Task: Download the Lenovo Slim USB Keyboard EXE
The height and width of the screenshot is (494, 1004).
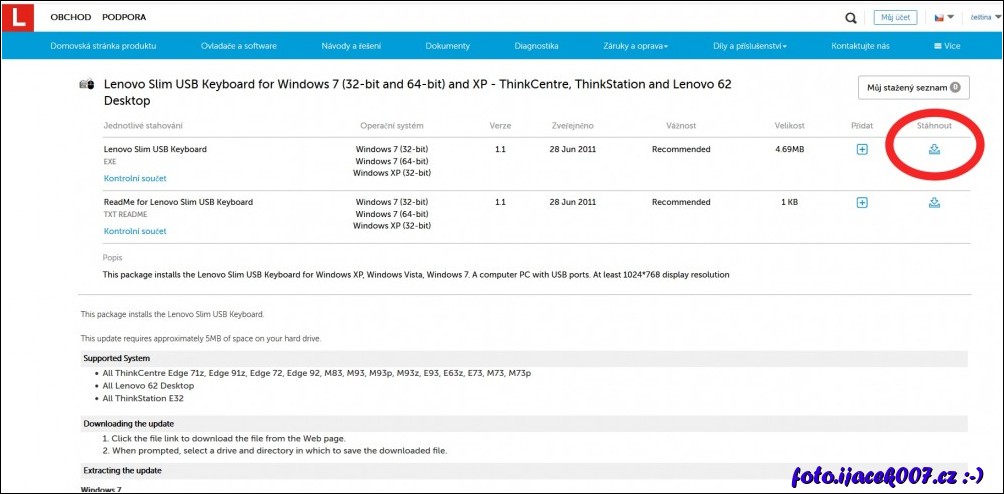Action: pyautogui.click(x=934, y=150)
